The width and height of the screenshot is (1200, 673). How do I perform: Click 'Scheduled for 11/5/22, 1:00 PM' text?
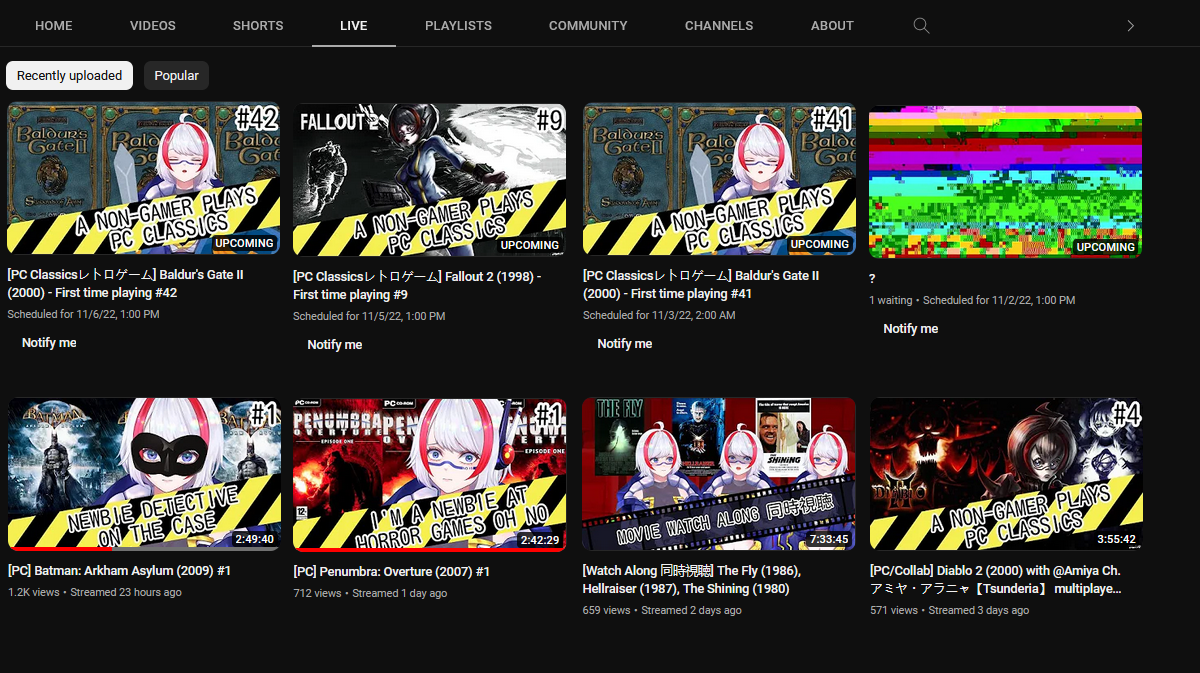coord(369,316)
